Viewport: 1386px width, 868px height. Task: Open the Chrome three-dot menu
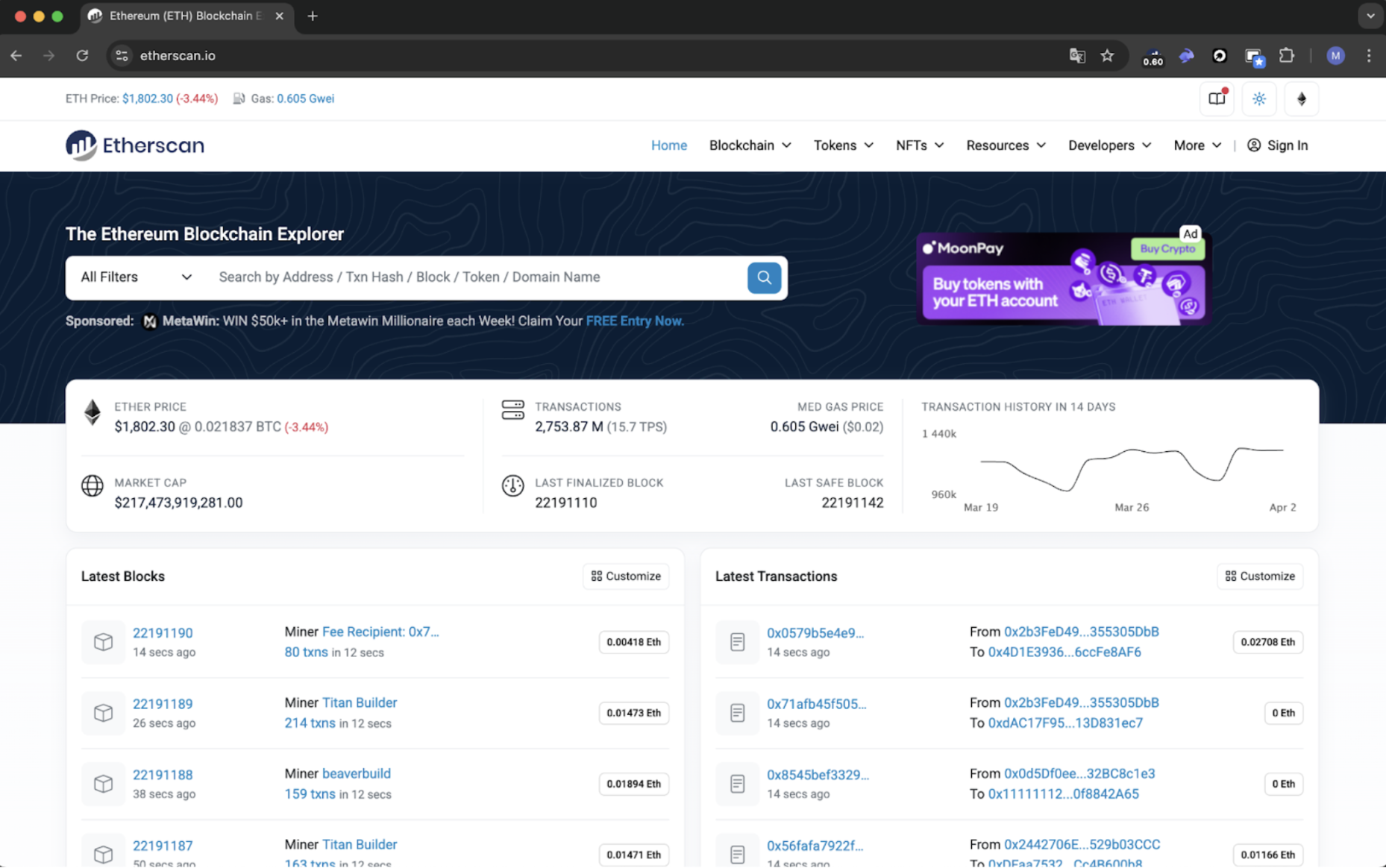tap(1369, 55)
